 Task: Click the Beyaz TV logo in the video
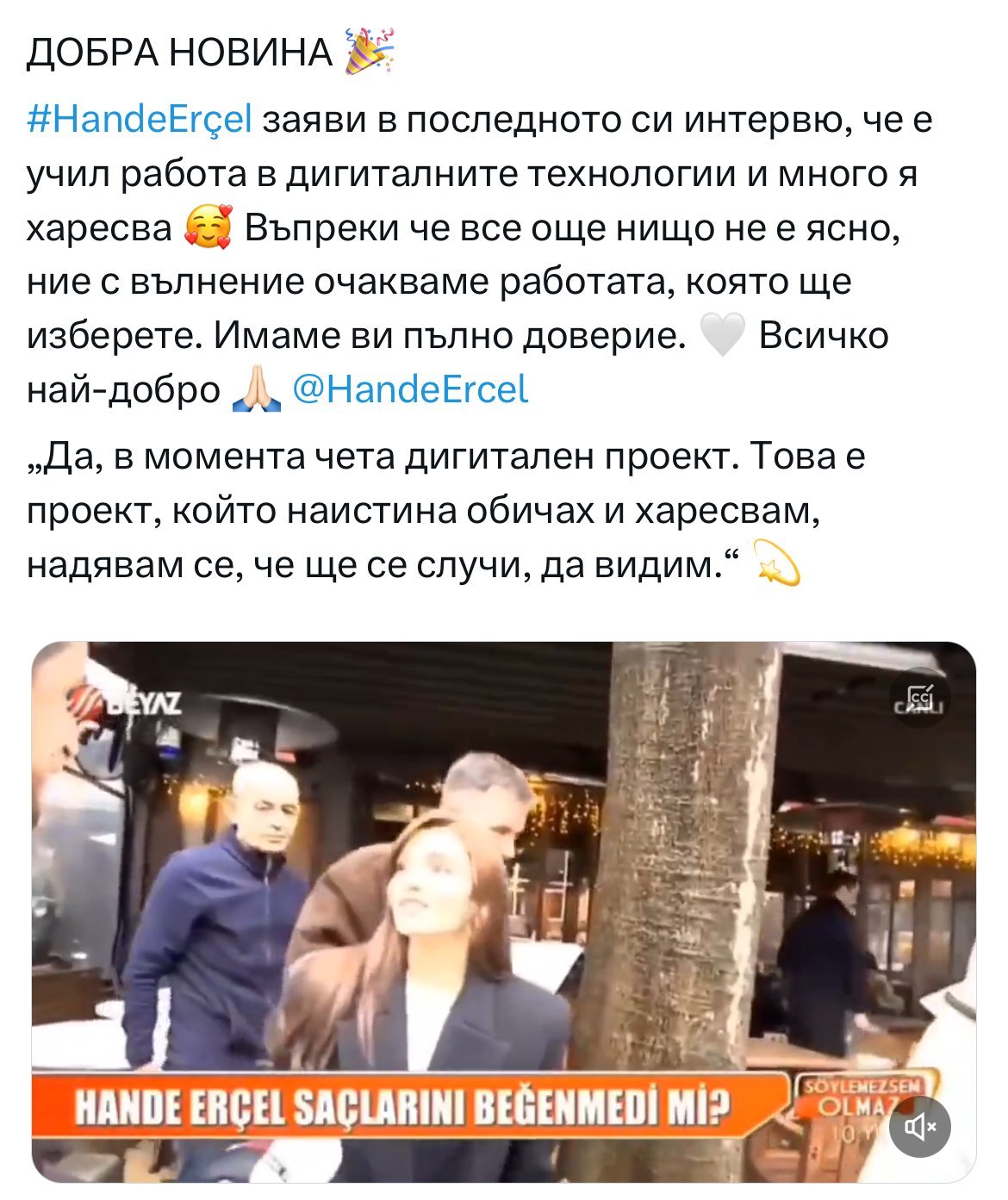(x=129, y=701)
